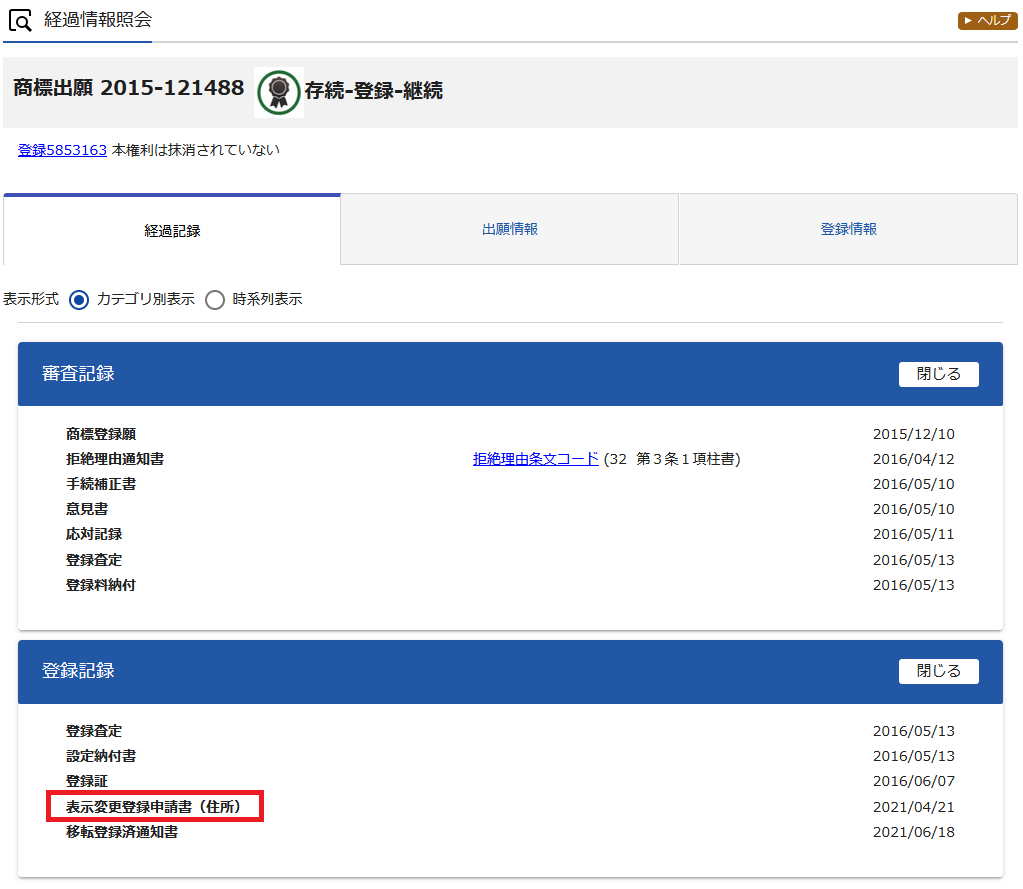The height and width of the screenshot is (889, 1023).
Task: Select the 時系列表示 radio button
Action: point(215,300)
